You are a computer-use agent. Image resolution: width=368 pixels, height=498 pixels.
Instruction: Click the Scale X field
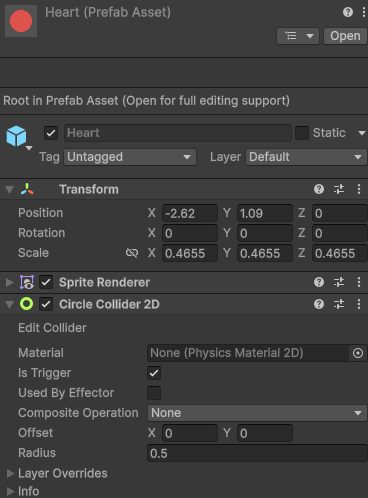[190, 253]
